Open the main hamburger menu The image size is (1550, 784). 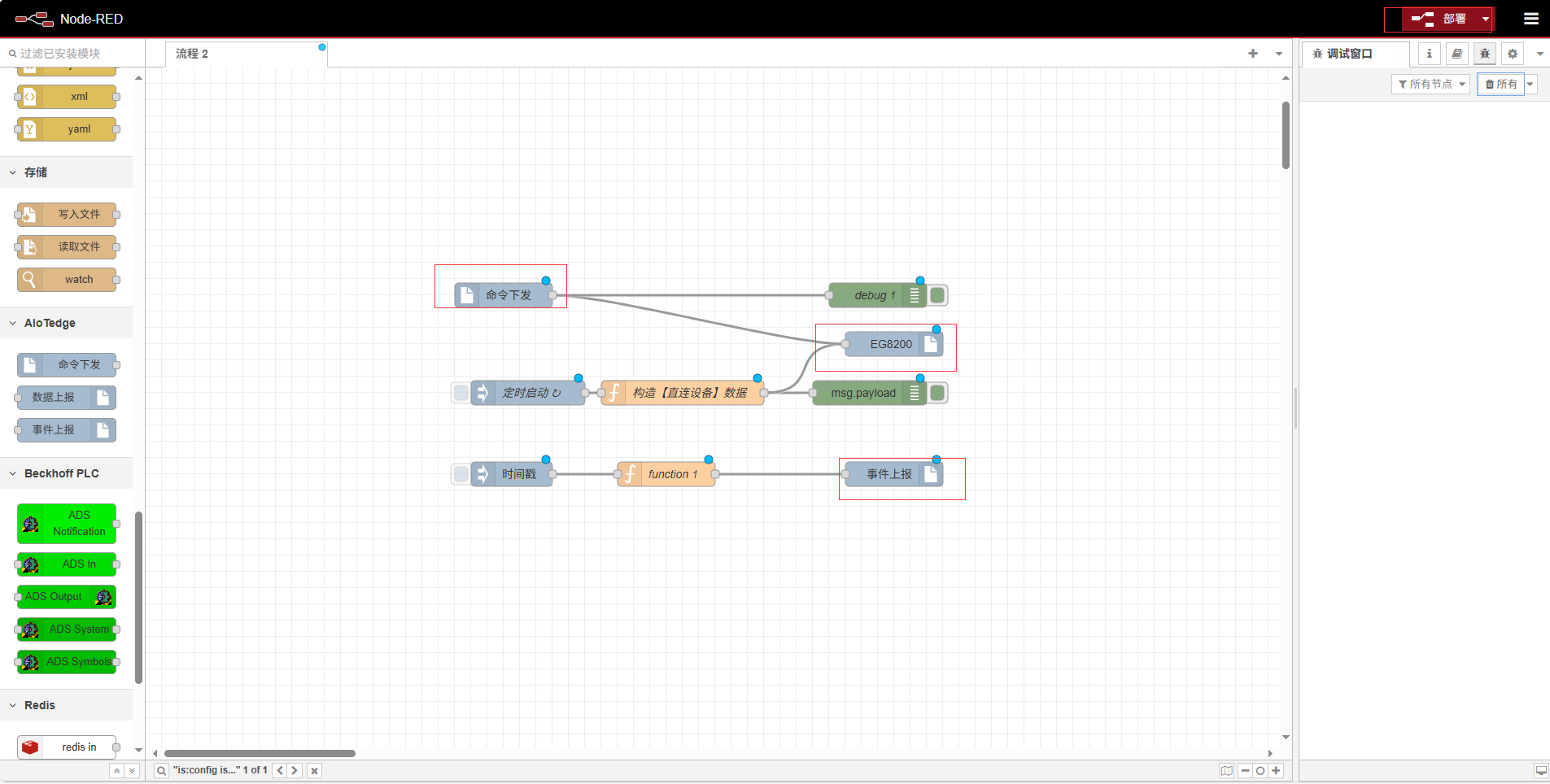pyautogui.click(x=1530, y=19)
